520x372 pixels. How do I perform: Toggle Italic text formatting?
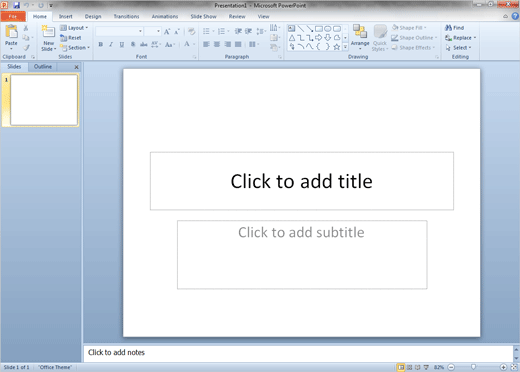click(111, 44)
